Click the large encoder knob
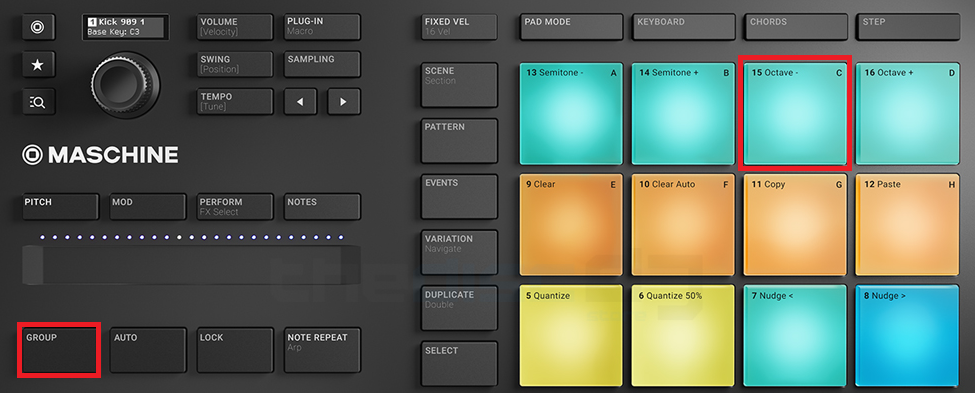This screenshot has width=975, height=393. (x=125, y=84)
